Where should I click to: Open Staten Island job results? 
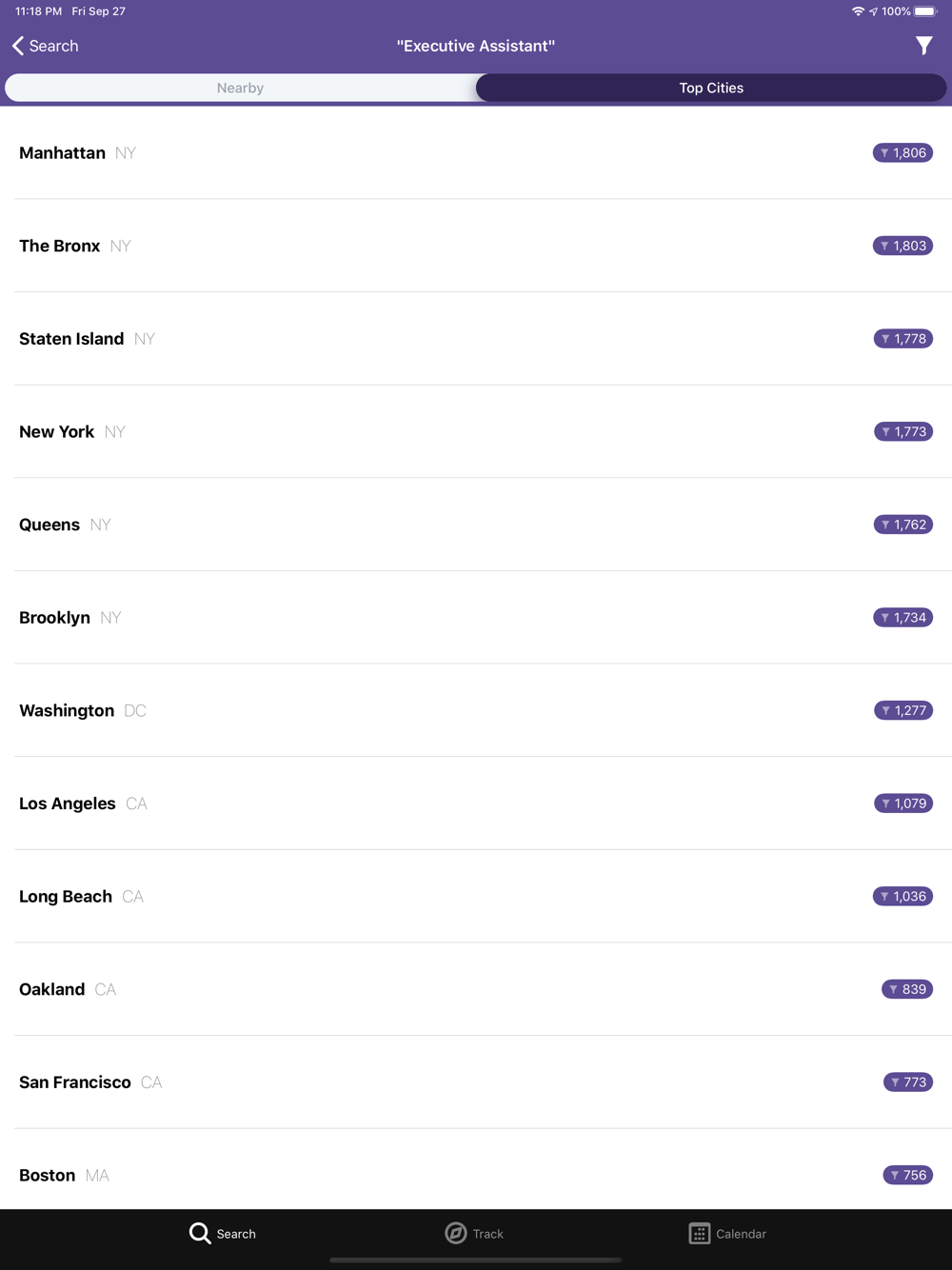pyautogui.click(x=476, y=339)
